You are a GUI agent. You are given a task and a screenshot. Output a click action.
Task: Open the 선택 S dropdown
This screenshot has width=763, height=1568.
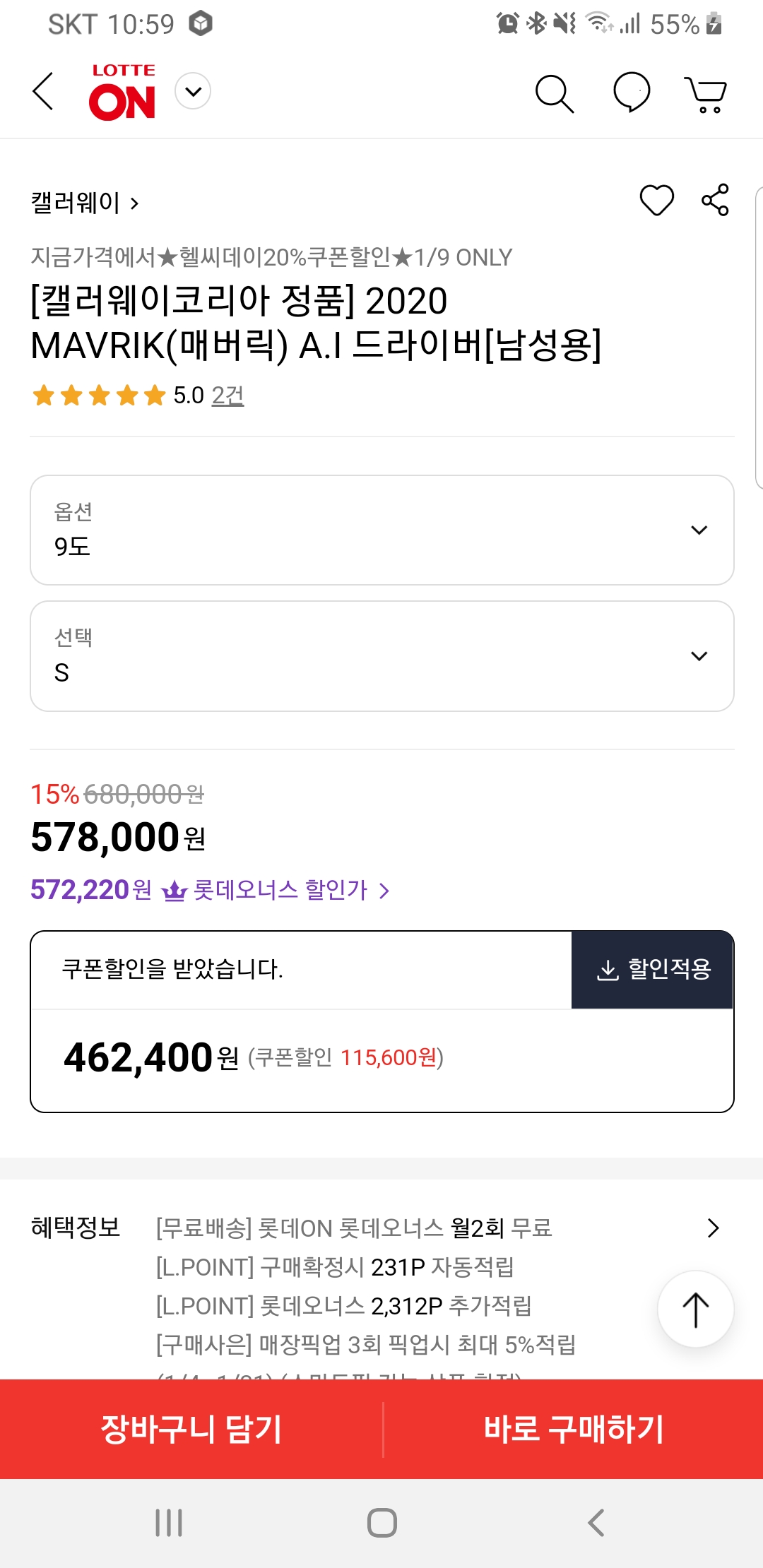click(x=381, y=656)
